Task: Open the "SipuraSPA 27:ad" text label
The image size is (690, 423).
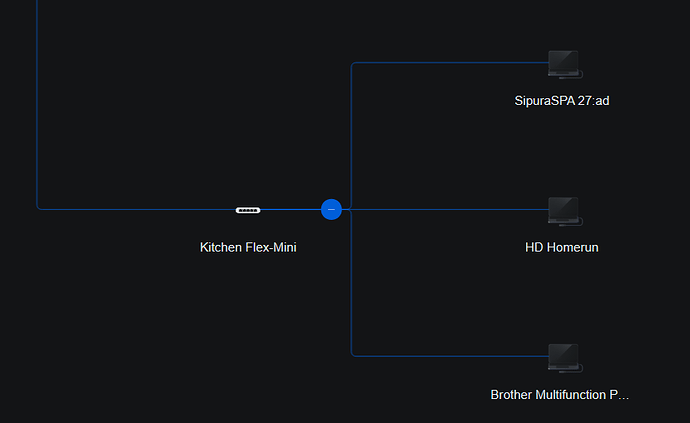Action: coord(562,100)
